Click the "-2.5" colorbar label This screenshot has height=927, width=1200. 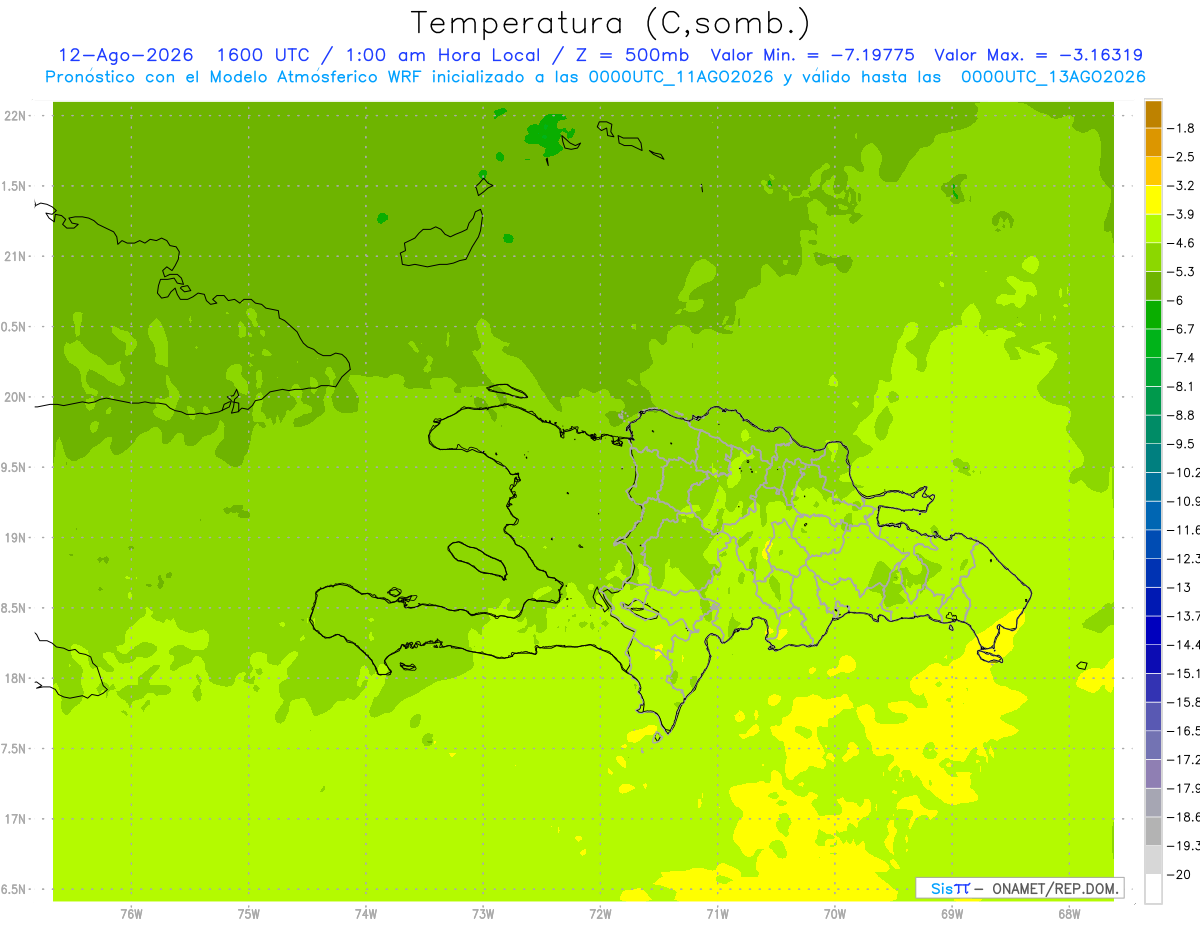click(1183, 157)
